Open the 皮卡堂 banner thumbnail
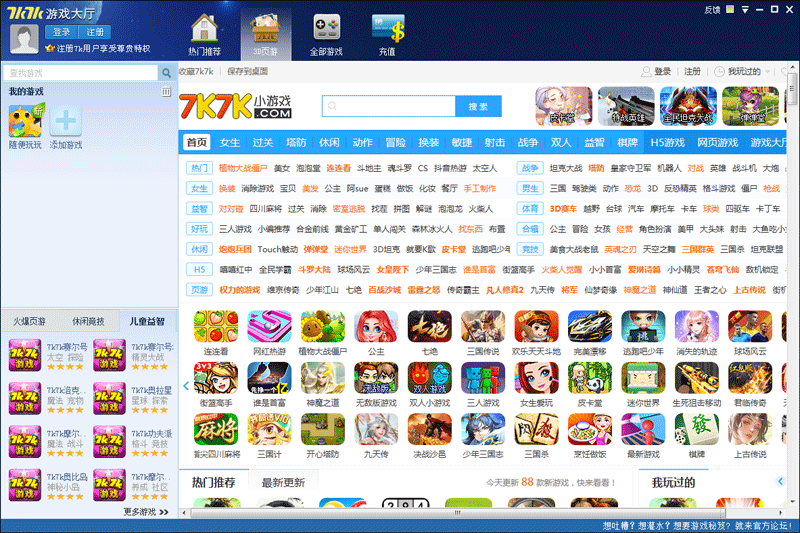 [x=563, y=106]
